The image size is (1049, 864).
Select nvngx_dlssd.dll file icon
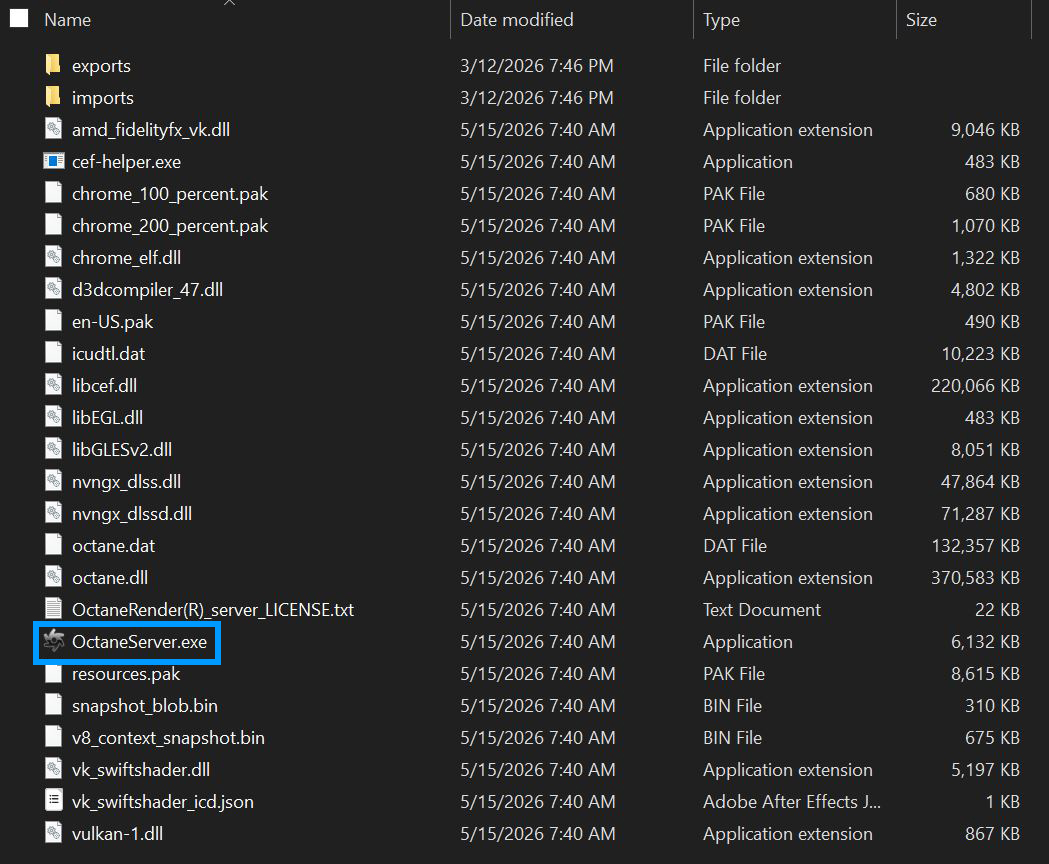tap(54, 513)
